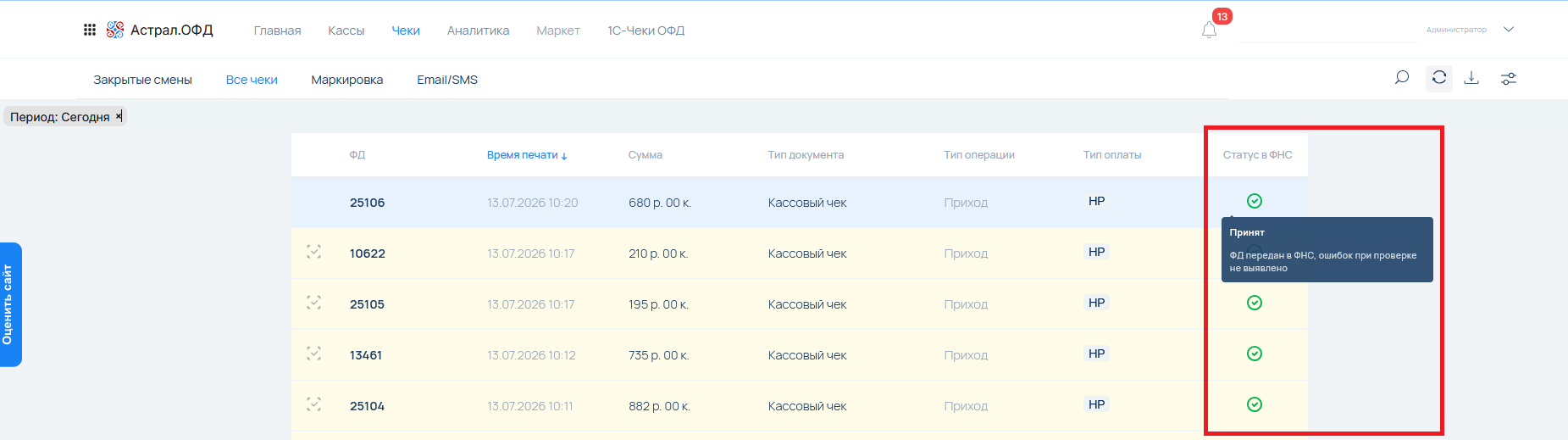This screenshot has height=440, width=1568.
Task: Click the Статус в ФНС column header
Action: point(1257,155)
